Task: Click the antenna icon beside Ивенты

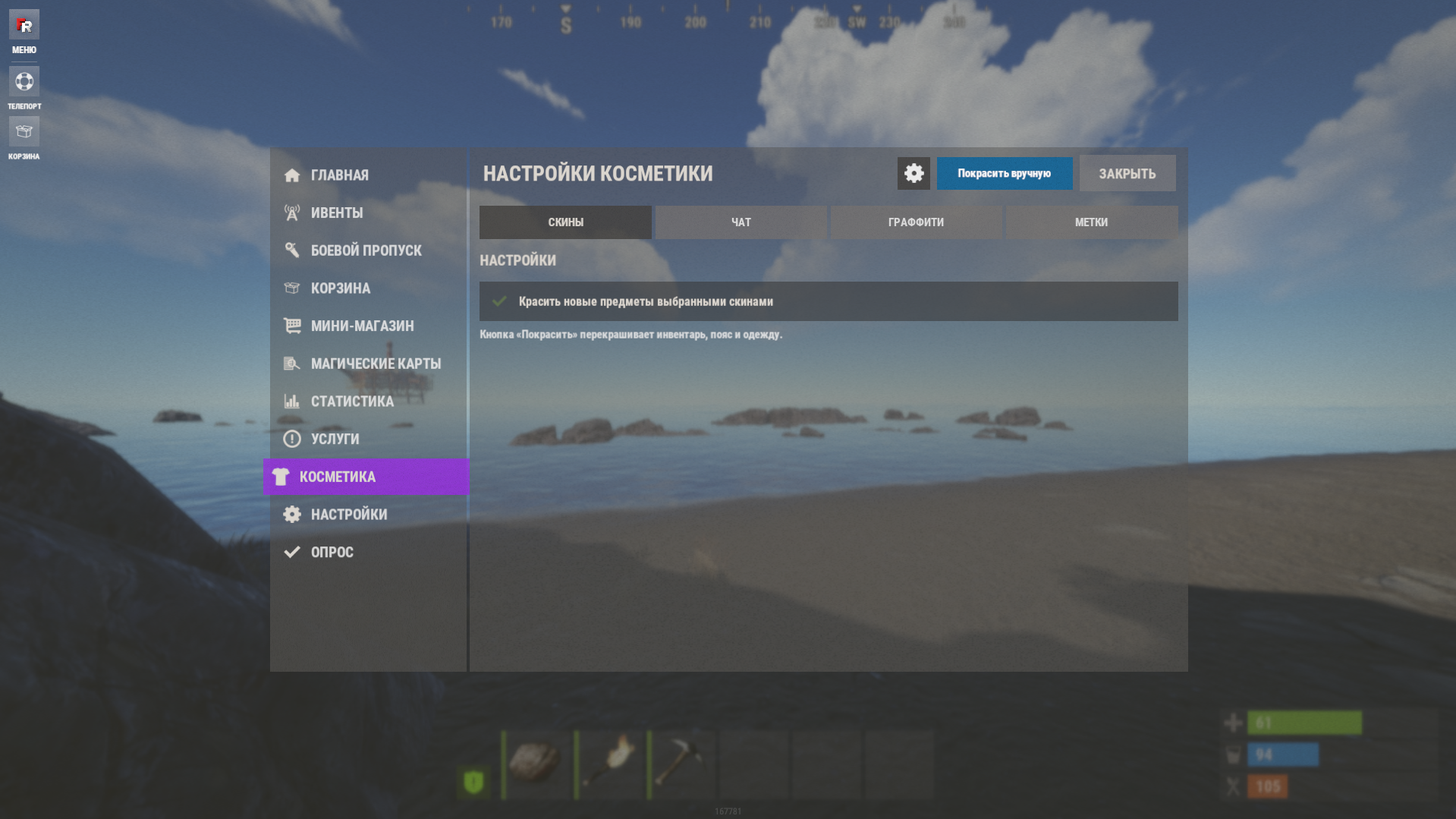Action: coord(292,213)
